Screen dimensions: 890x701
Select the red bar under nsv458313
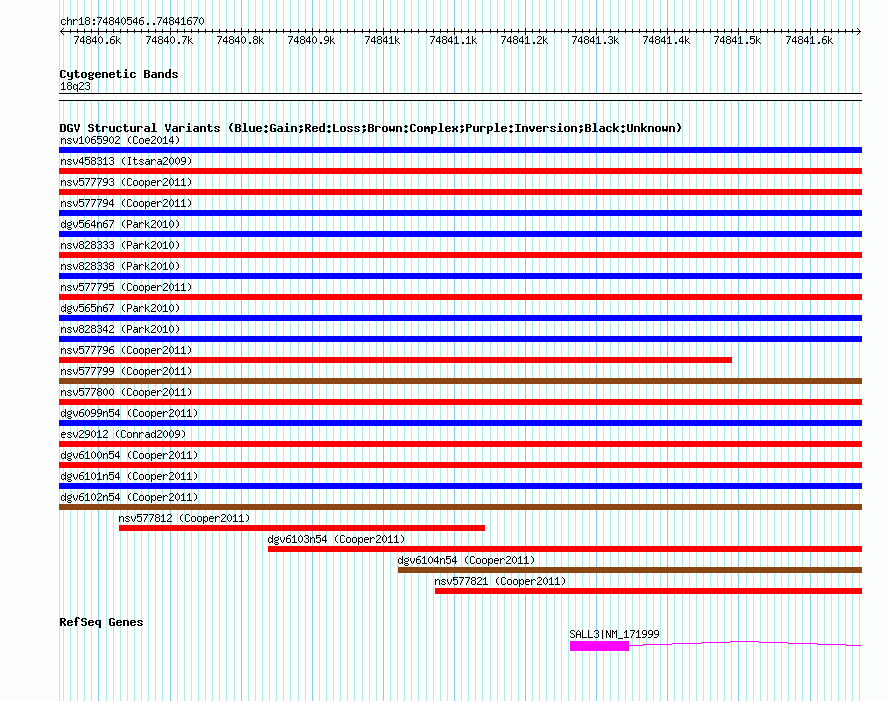460,171
